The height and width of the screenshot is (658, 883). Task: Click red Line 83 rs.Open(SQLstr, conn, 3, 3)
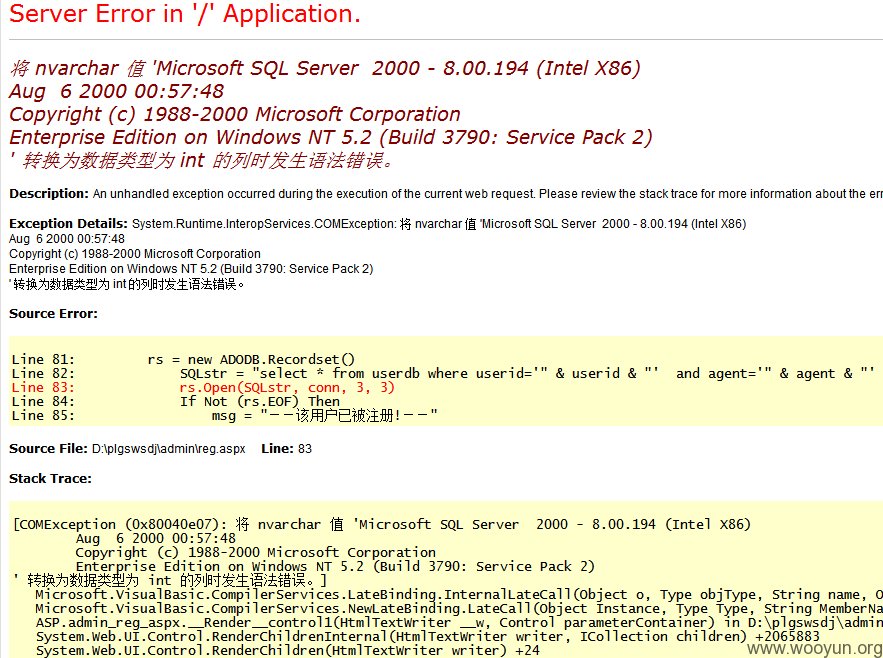[203, 388]
